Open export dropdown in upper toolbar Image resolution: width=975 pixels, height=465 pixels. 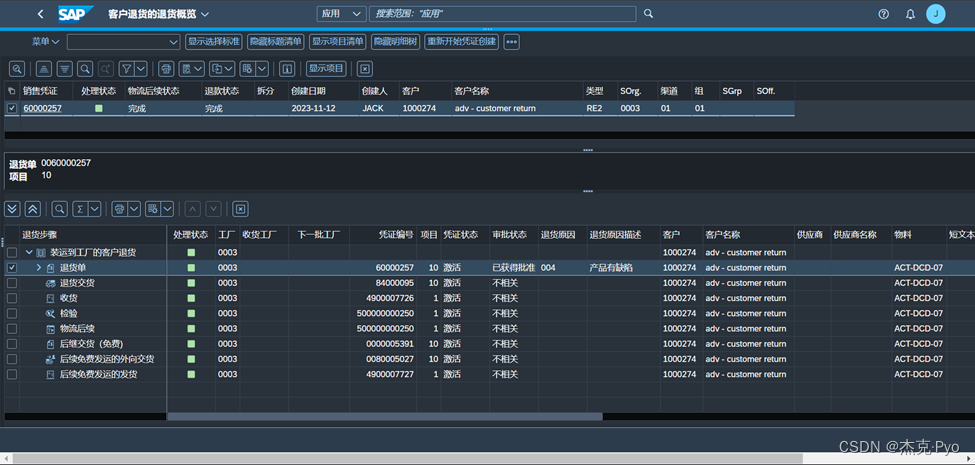[222, 68]
